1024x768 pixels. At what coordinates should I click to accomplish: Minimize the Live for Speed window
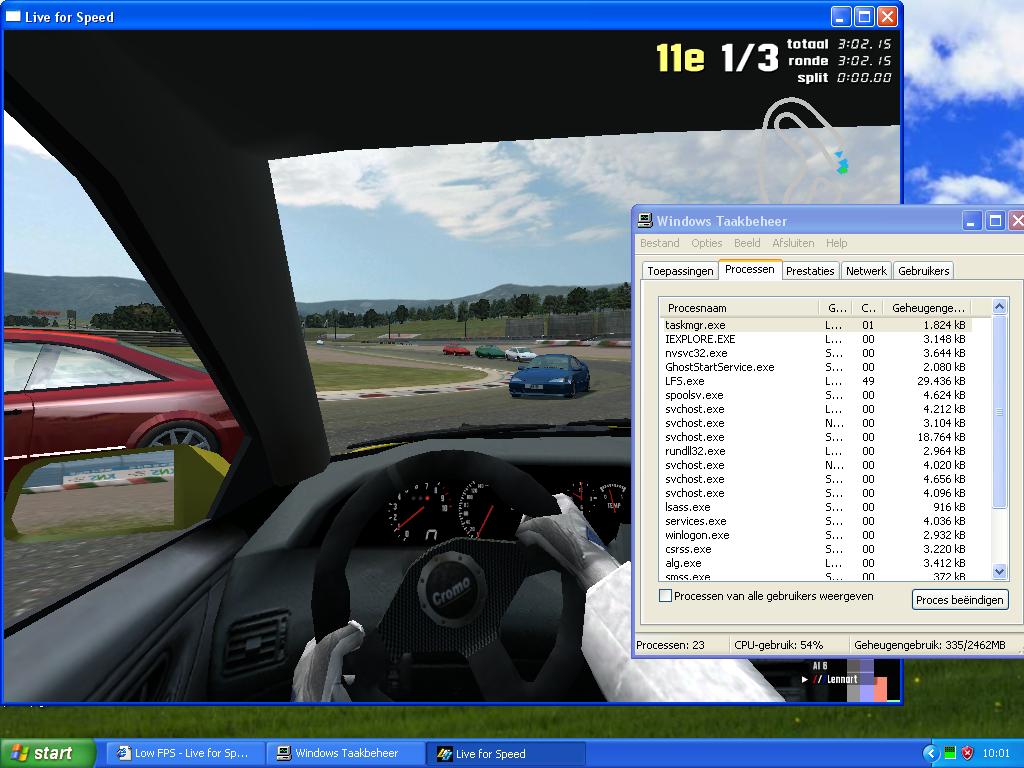pos(841,16)
